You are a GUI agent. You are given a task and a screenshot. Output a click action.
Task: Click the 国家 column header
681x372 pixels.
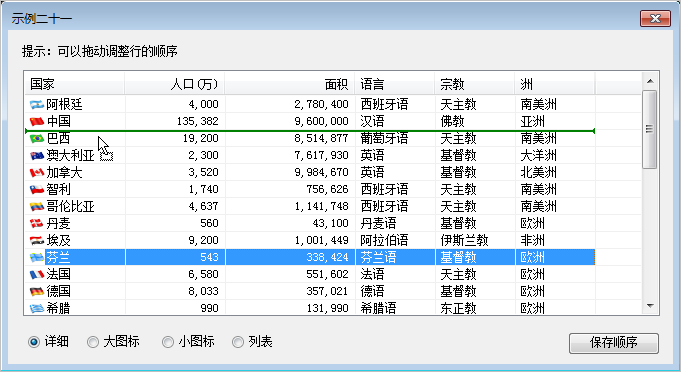tap(75, 84)
